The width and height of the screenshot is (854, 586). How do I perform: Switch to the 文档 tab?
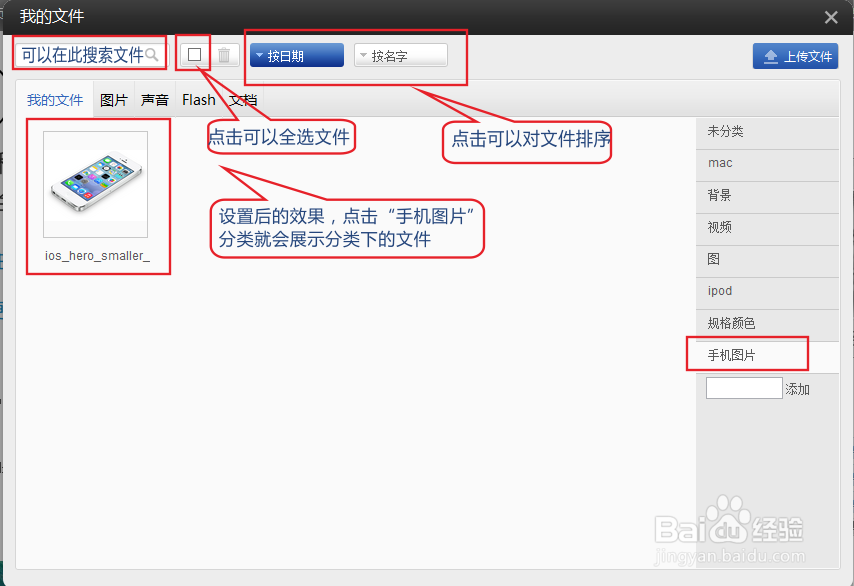[x=243, y=100]
